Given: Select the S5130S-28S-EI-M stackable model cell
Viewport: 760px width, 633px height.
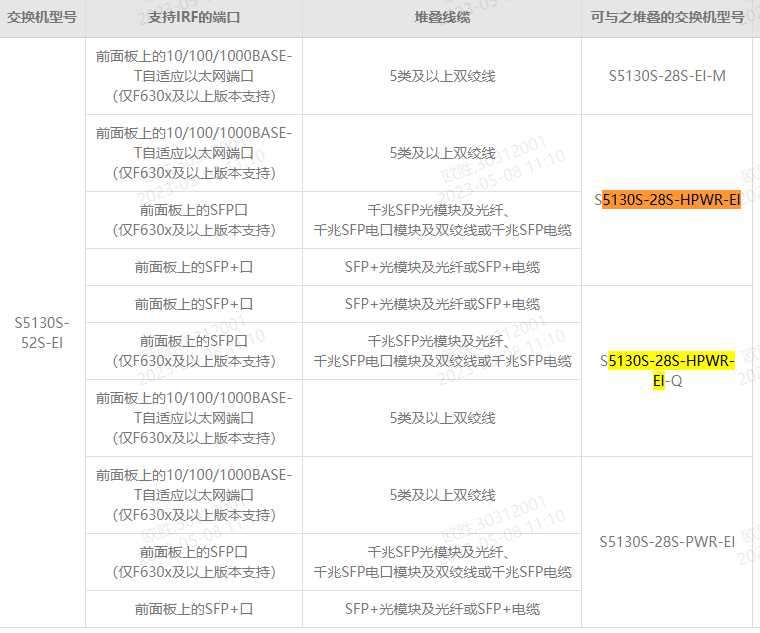Looking at the screenshot, I should tap(667, 76).
